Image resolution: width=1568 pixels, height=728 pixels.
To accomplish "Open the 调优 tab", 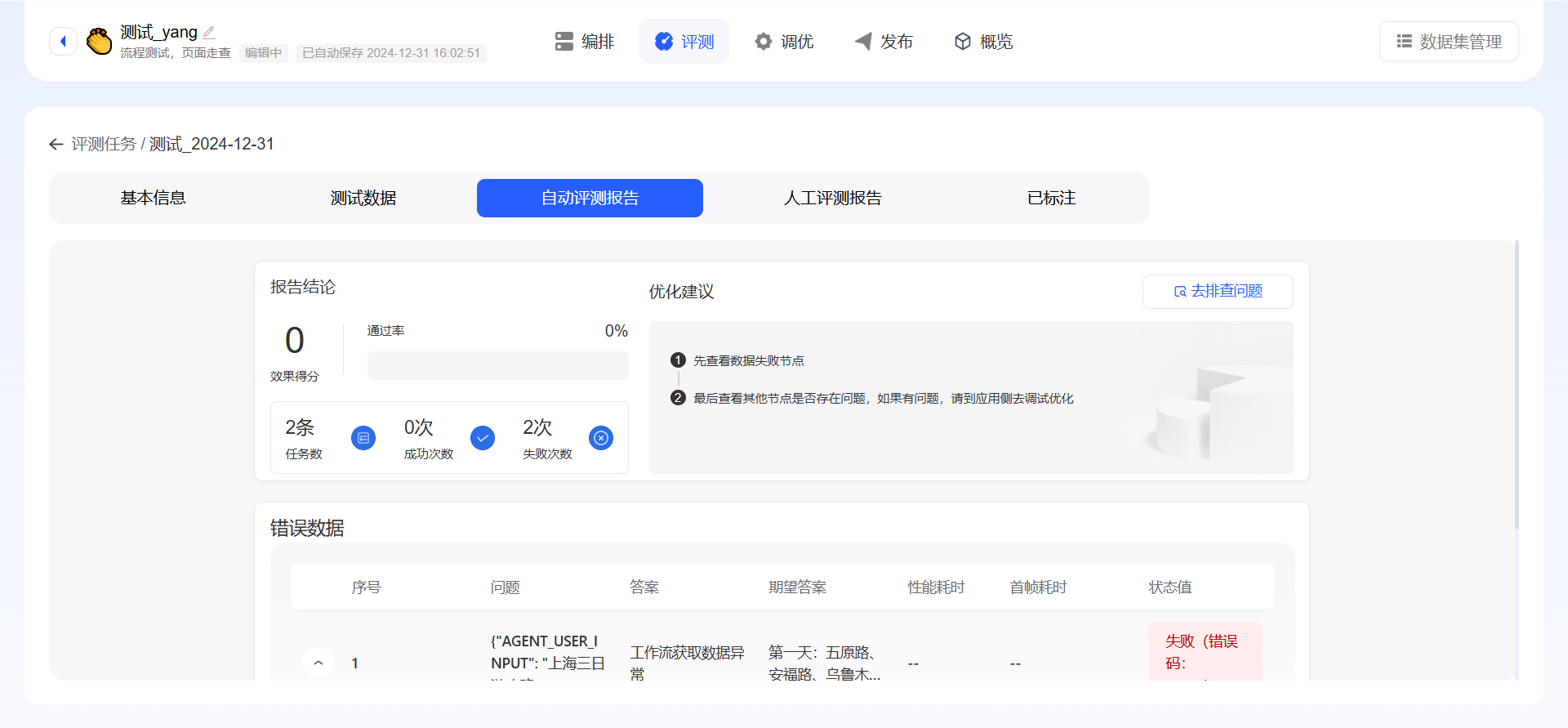I will point(784,42).
